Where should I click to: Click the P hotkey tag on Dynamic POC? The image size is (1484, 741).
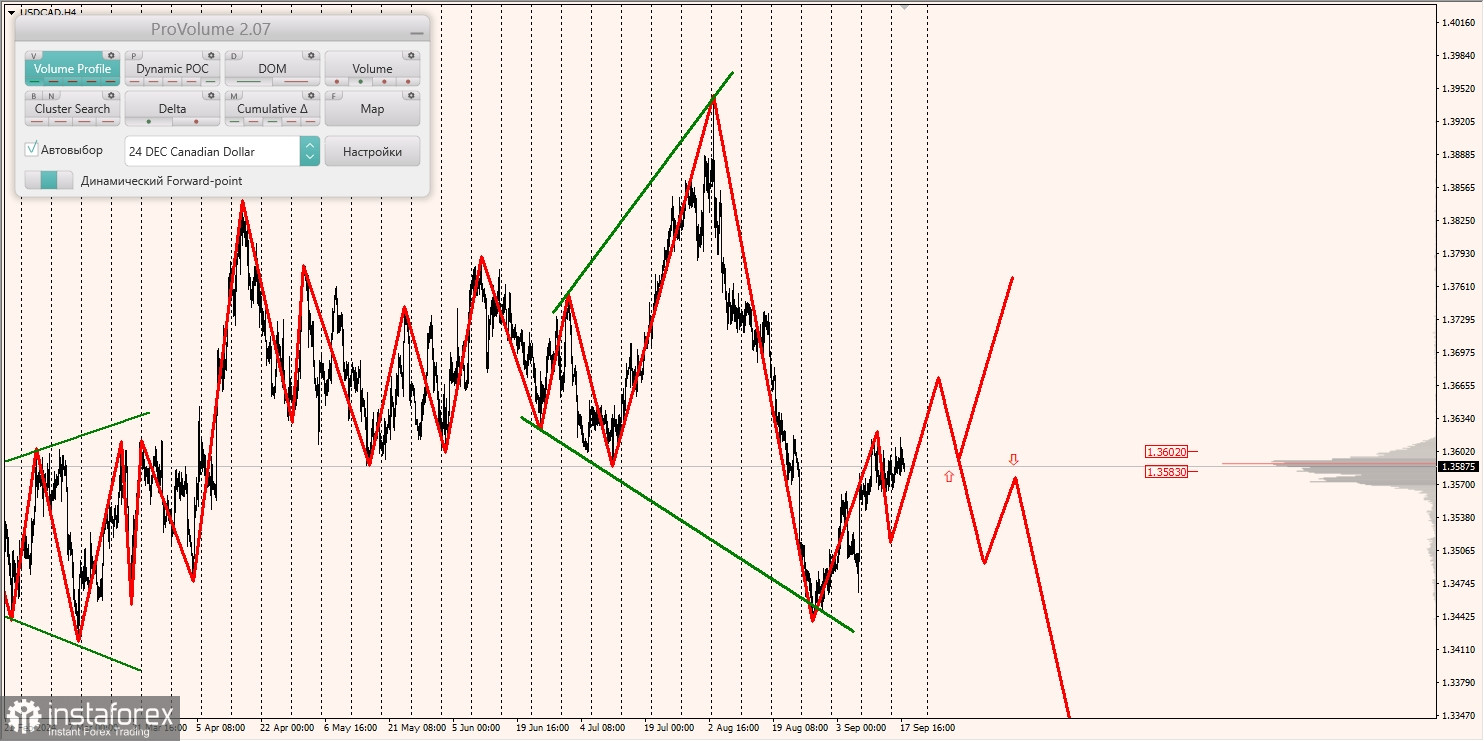pyautogui.click(x=135, y=56)
